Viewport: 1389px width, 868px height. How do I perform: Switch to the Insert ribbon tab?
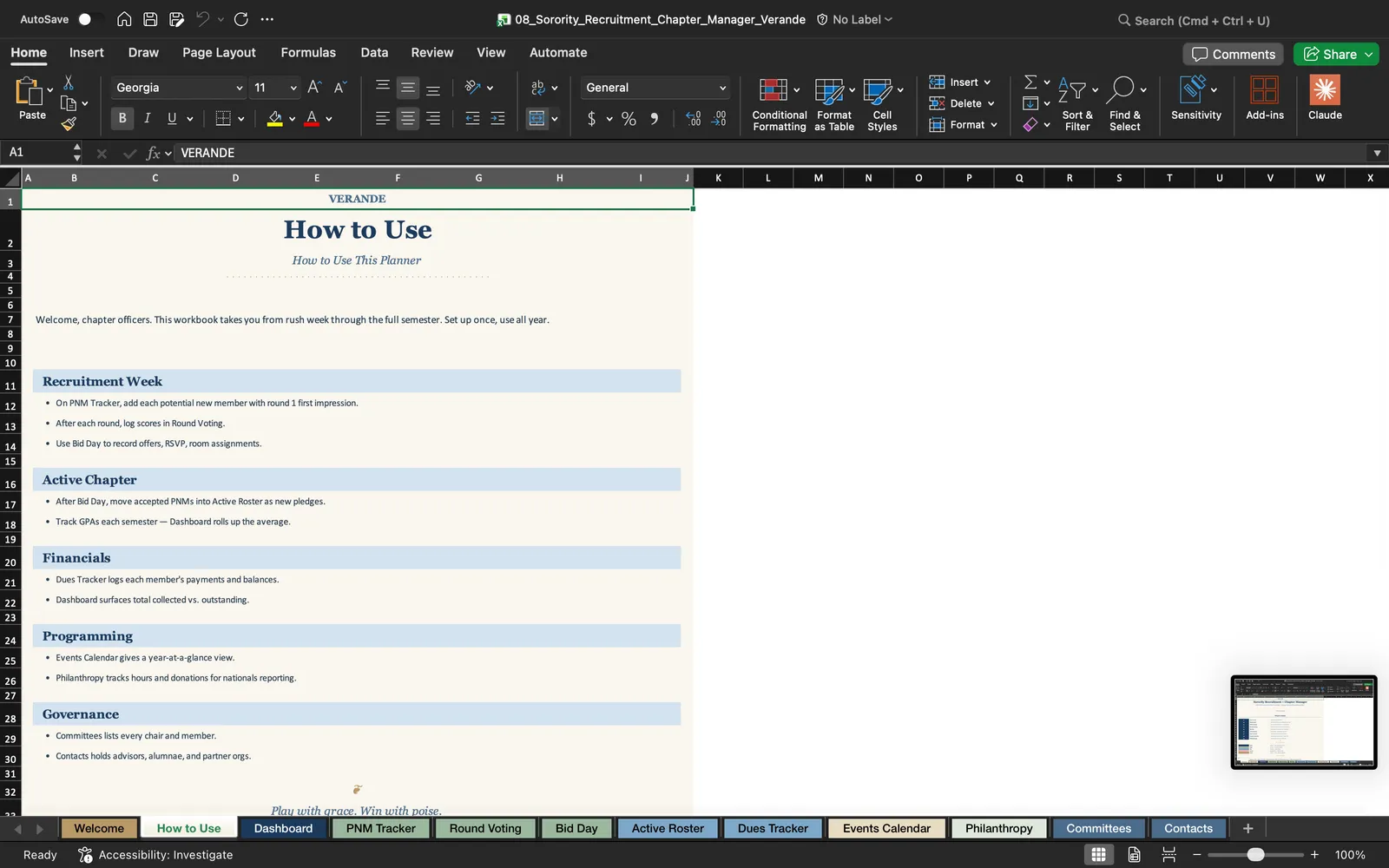click(x=86, y=53)
